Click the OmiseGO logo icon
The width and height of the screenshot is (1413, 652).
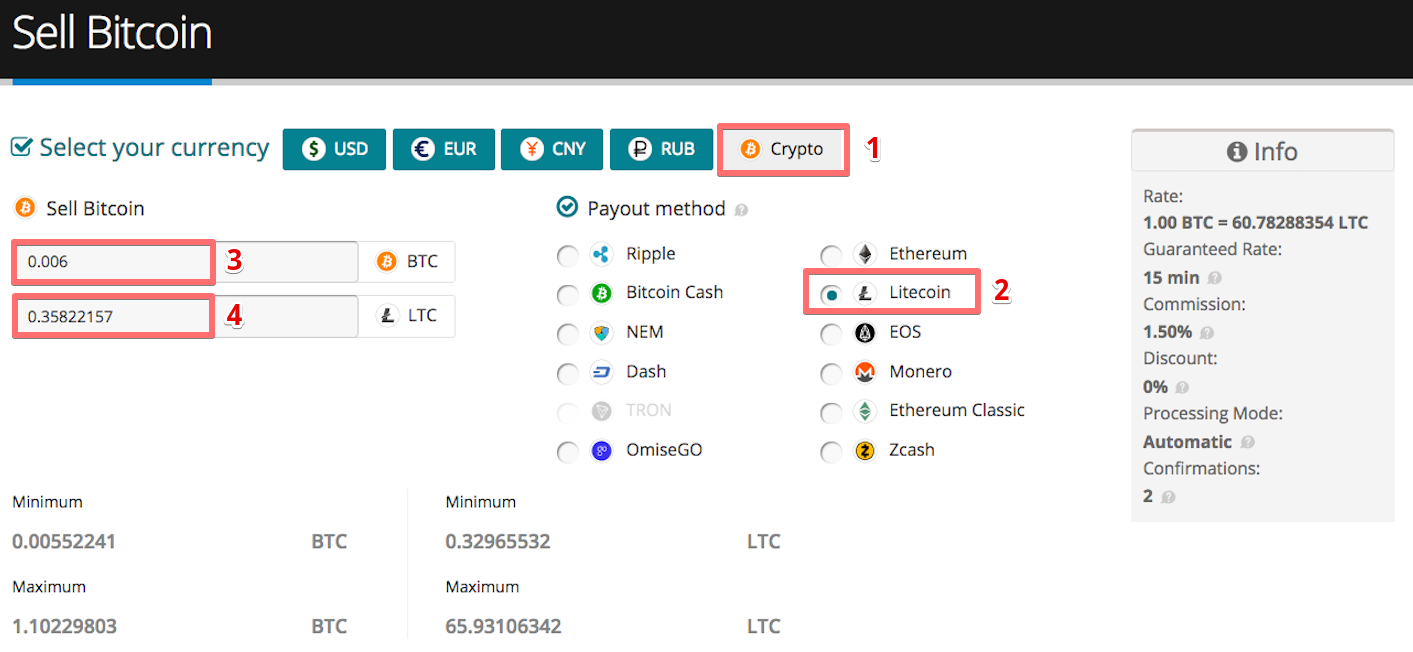pyautogui.click(x=601, y=450)
